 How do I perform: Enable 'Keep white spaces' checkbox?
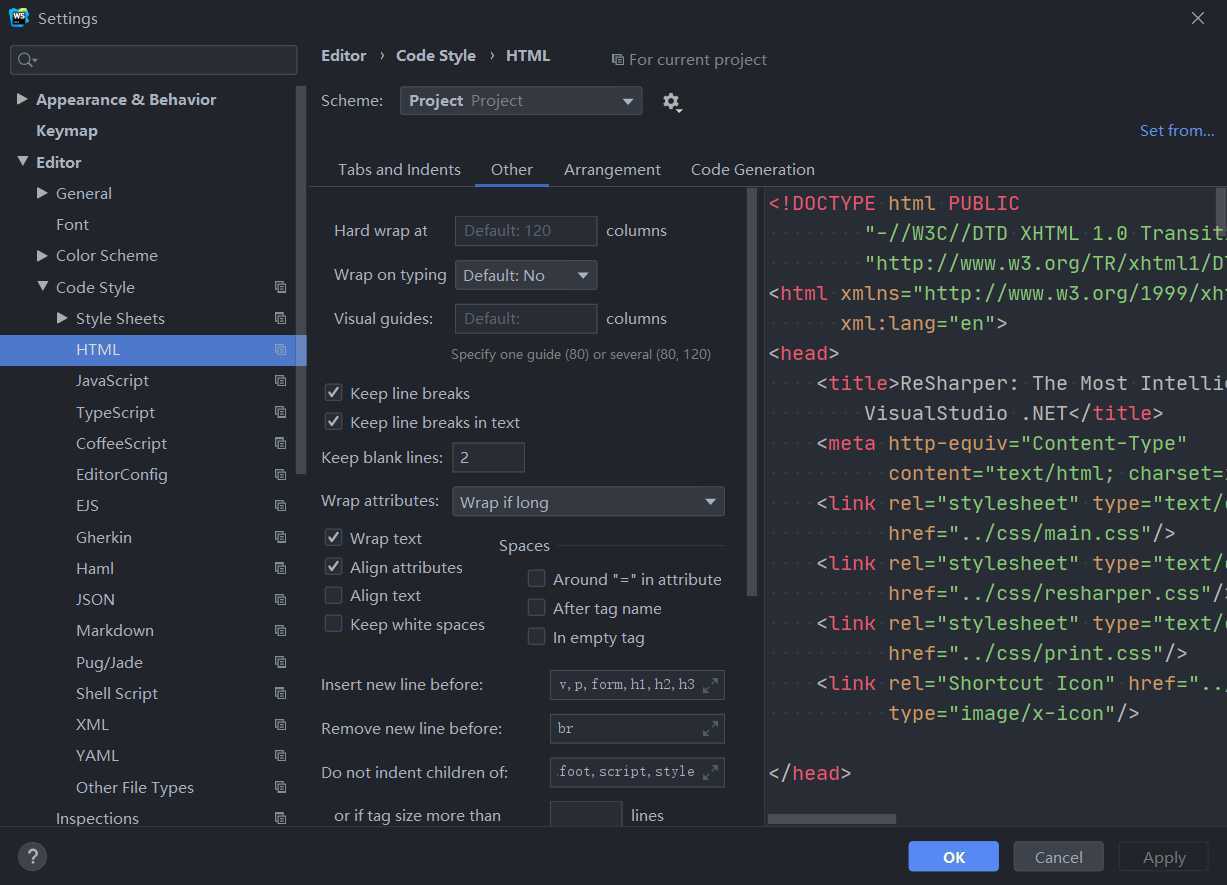coord(334,625)
